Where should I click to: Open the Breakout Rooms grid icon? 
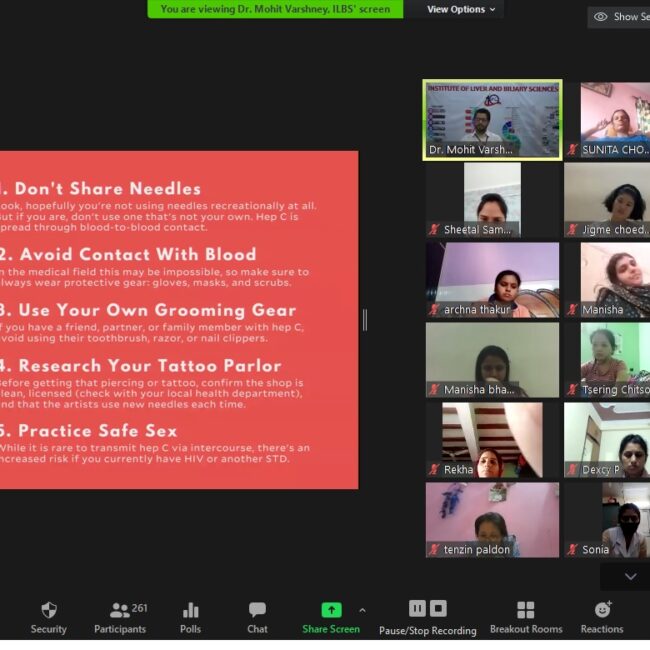point(525,610)
